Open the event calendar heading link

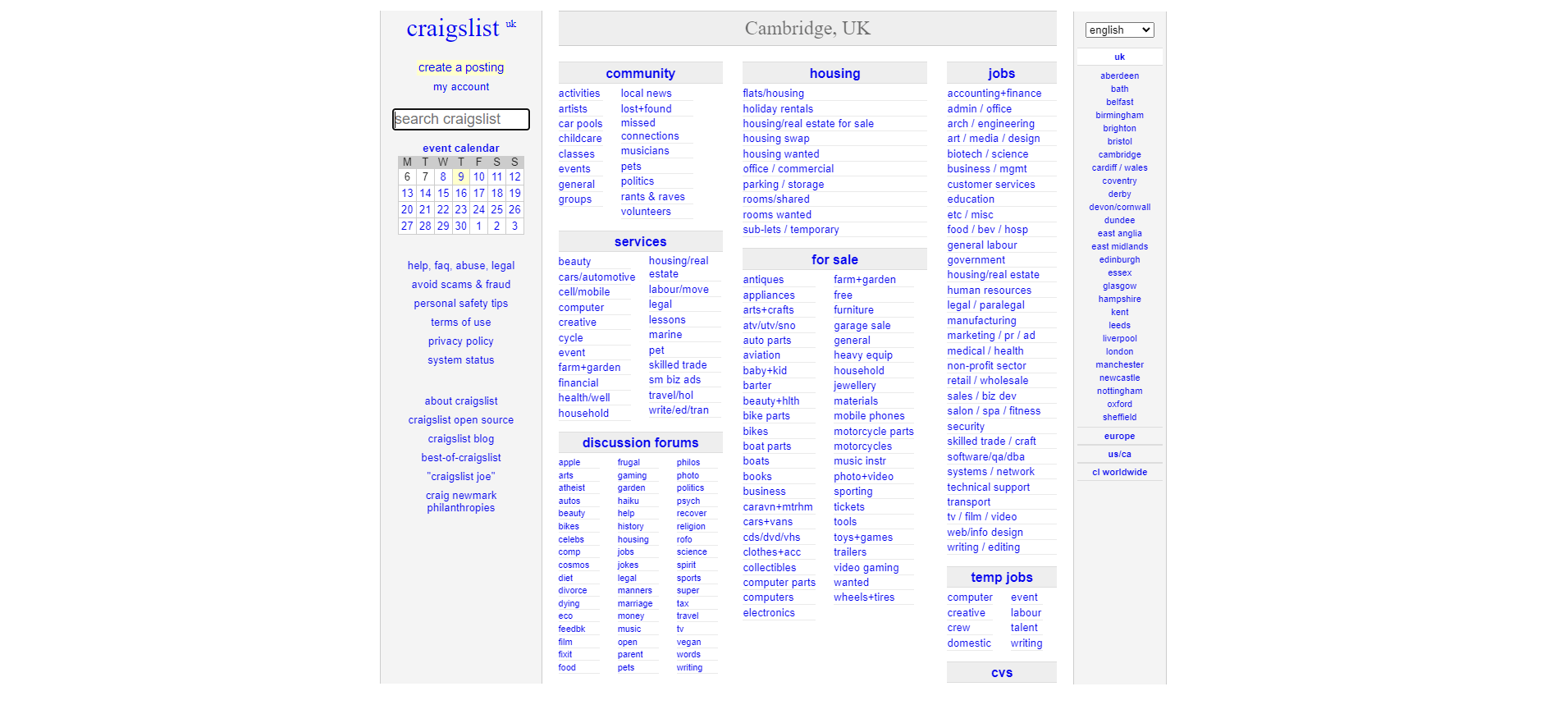pos(461,149)
